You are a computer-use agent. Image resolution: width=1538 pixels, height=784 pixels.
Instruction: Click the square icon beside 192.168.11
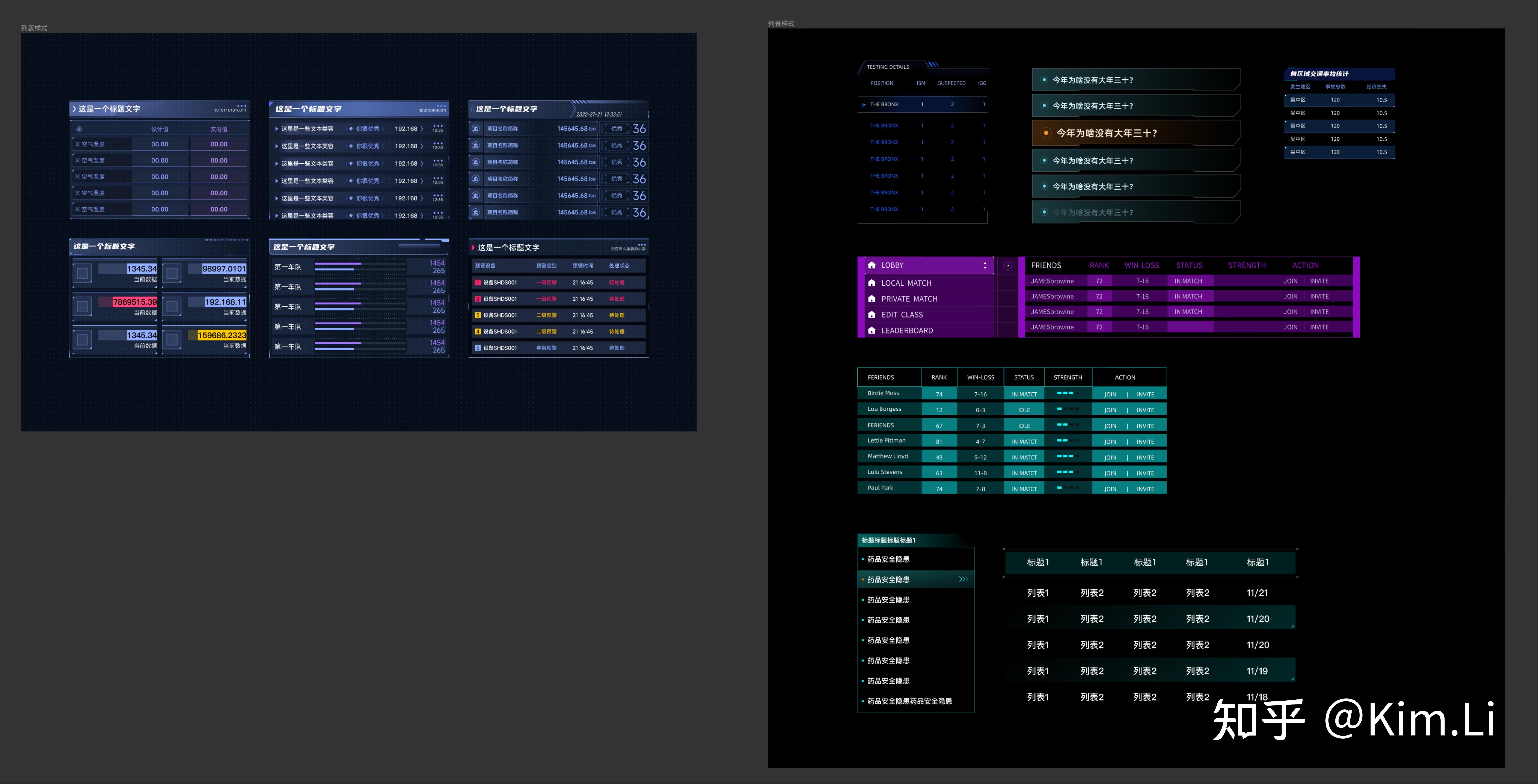click(172, 306)
